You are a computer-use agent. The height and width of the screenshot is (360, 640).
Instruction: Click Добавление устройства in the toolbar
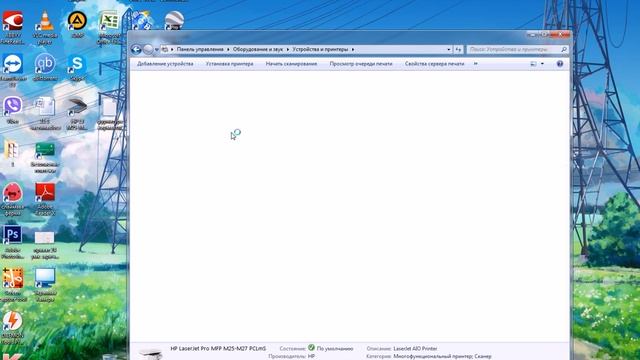click(165, 64)
